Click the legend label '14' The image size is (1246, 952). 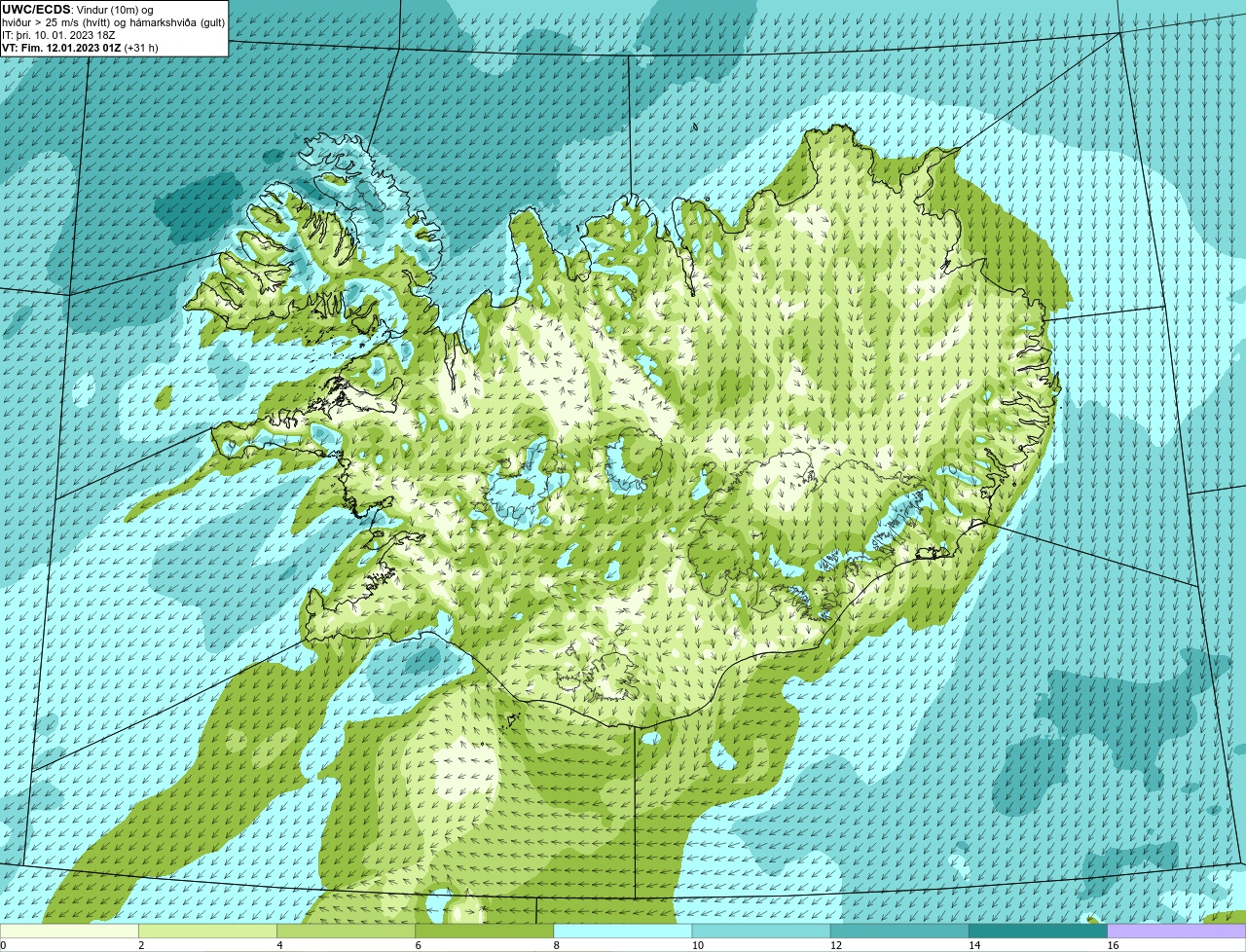(x=973, y=945)
